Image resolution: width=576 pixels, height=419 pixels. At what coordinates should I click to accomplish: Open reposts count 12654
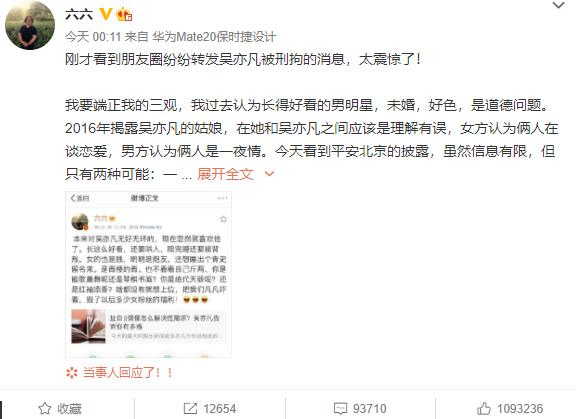click(x=219, y=409)
